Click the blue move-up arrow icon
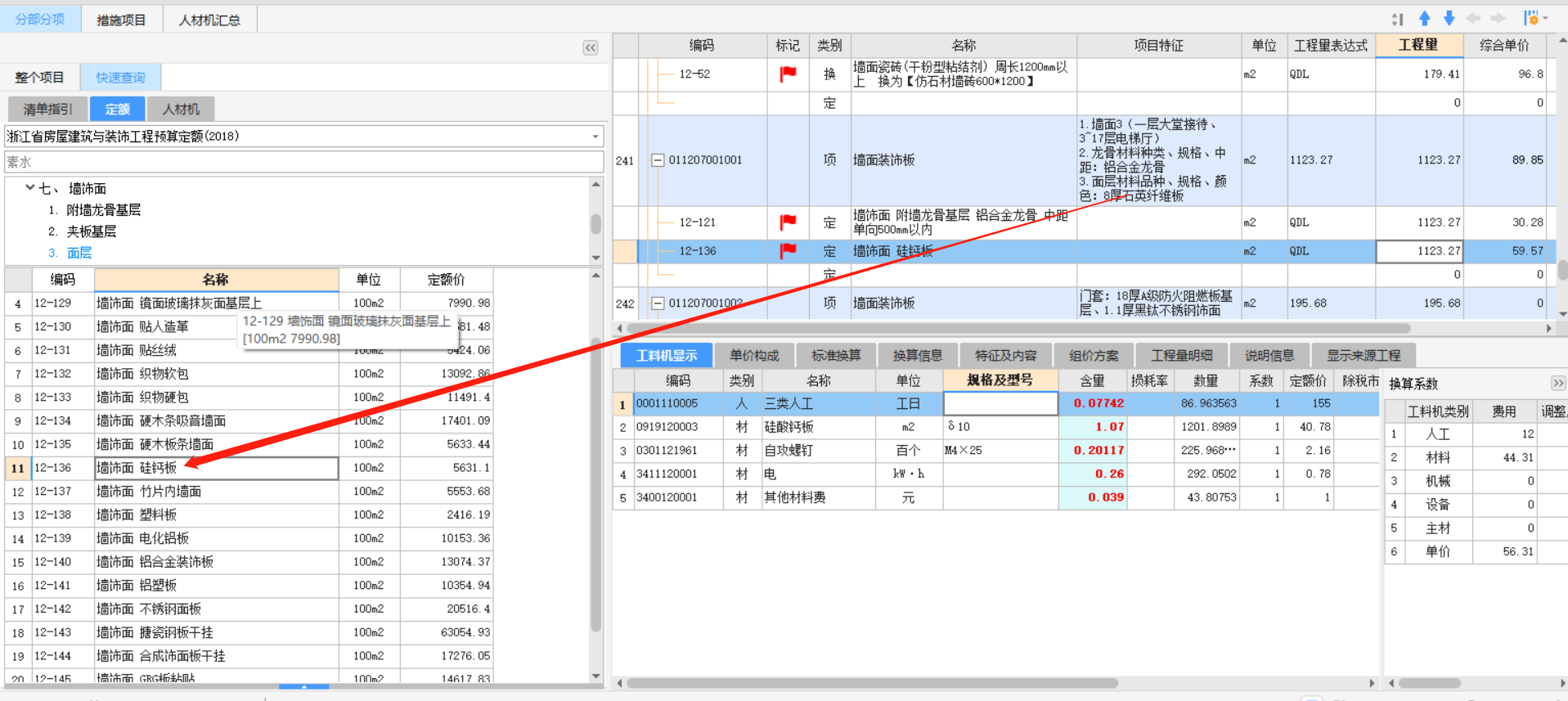Screen dimensions: 1568x701 click(1425, 18)
